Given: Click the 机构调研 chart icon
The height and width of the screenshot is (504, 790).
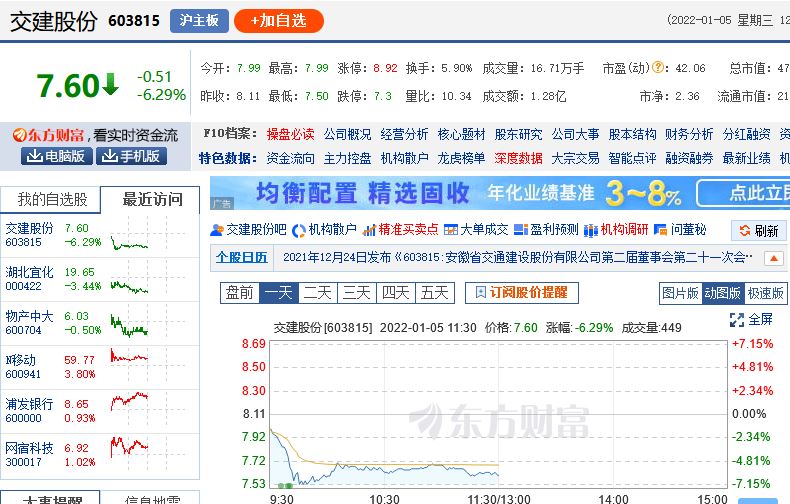Looking at the screenshot, I should [x=591, y=230].
